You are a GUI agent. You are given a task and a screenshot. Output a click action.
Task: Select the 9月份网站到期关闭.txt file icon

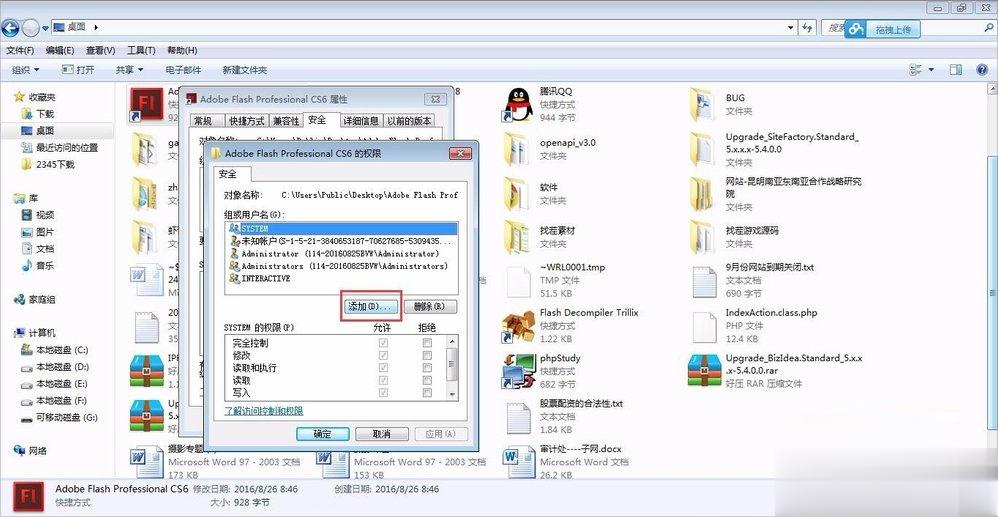(704, 281)
